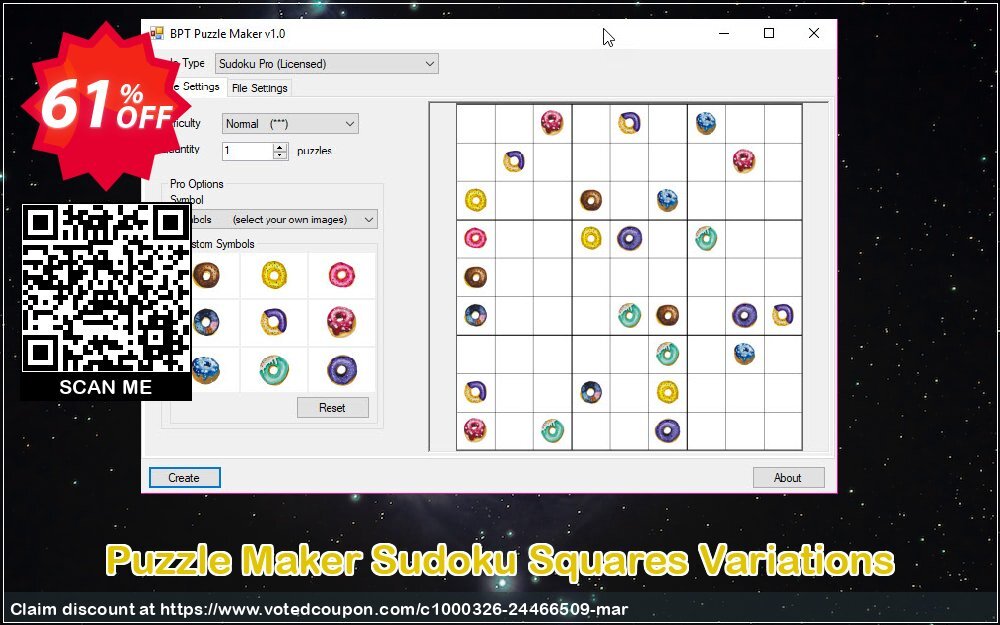Screen dimensions: 1000x625
Task: Click teal donut in puzzle's bottom row
Action: (x=552, y=431)
